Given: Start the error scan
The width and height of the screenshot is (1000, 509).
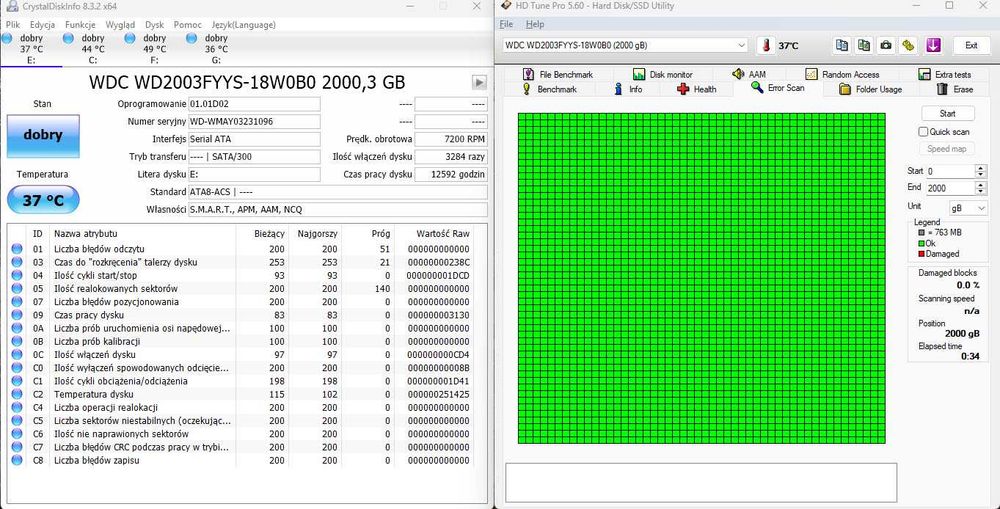Looking at the screenshot, I should click(x=948, y=114).
